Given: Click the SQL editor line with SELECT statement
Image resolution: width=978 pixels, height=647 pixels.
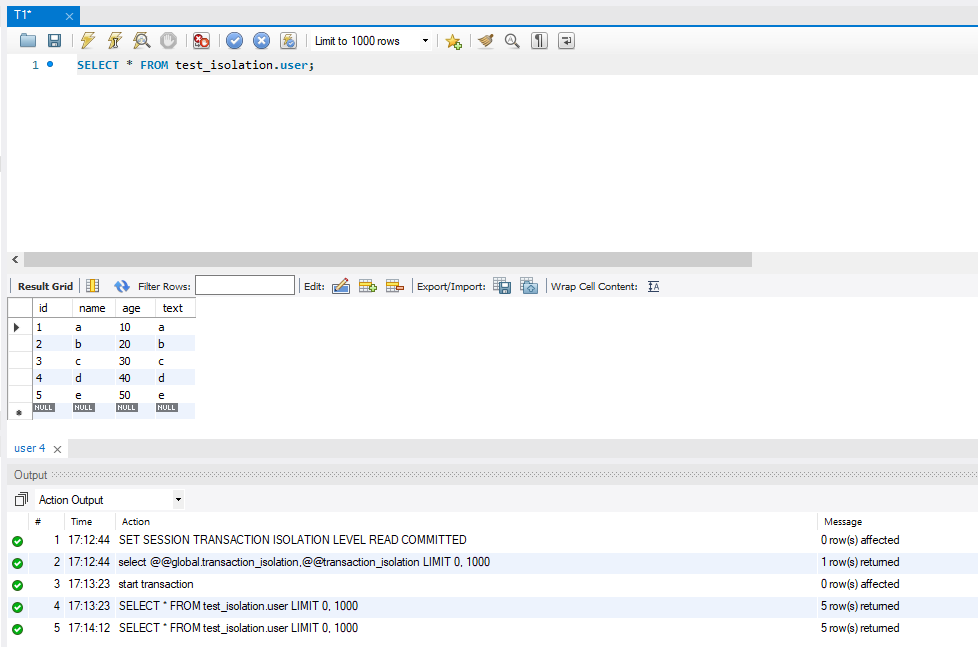Looking at the screenshot, I should tap(196, 65).
